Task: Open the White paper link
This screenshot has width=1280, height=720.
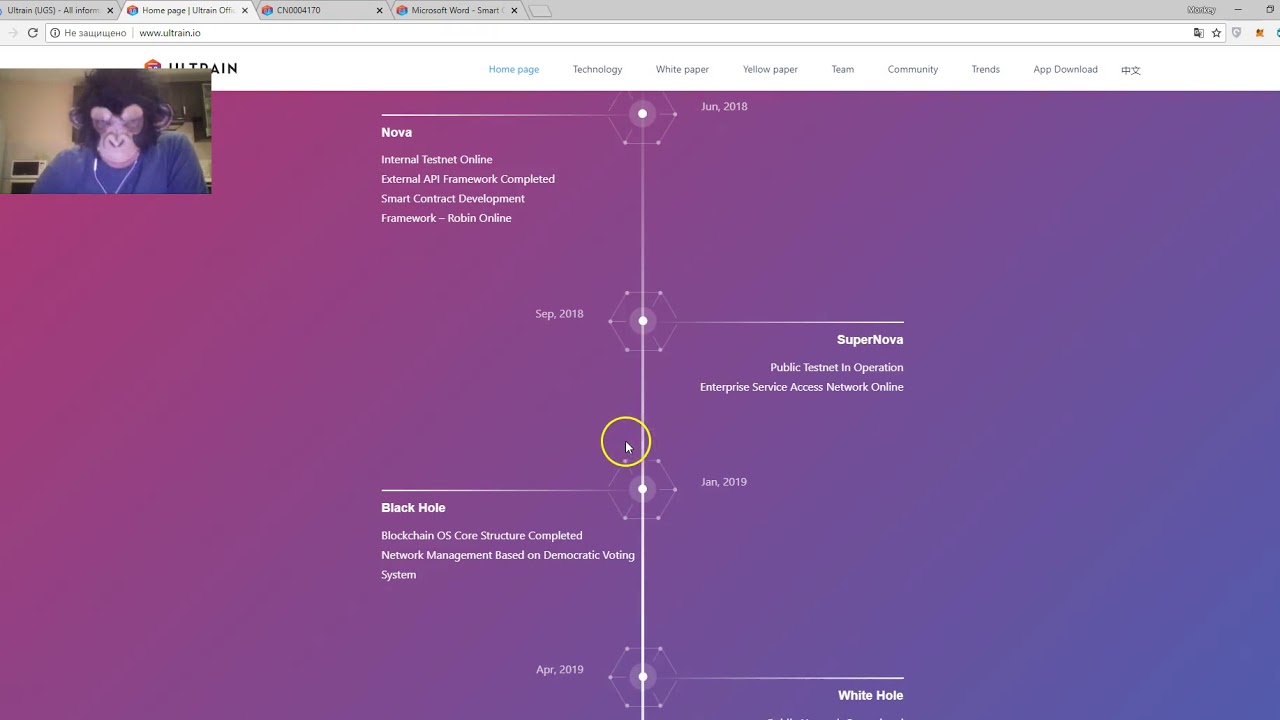Action: coord(682,69)
